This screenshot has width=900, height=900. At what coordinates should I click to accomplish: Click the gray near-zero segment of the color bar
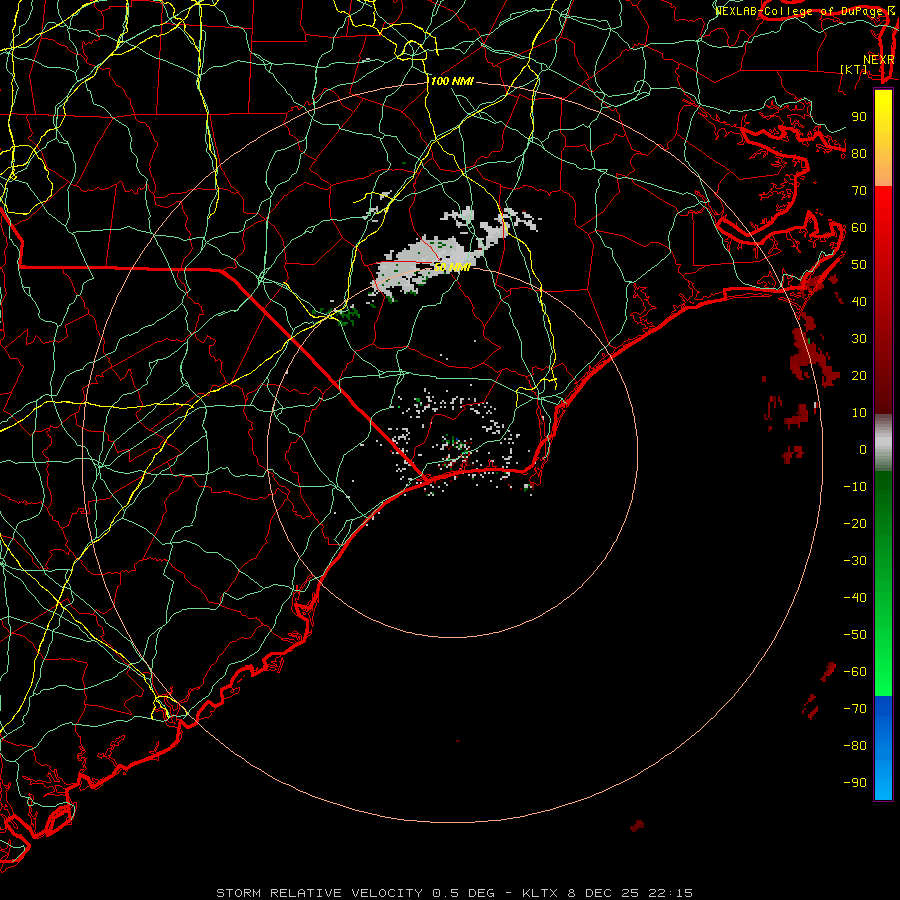click(883, 443)
